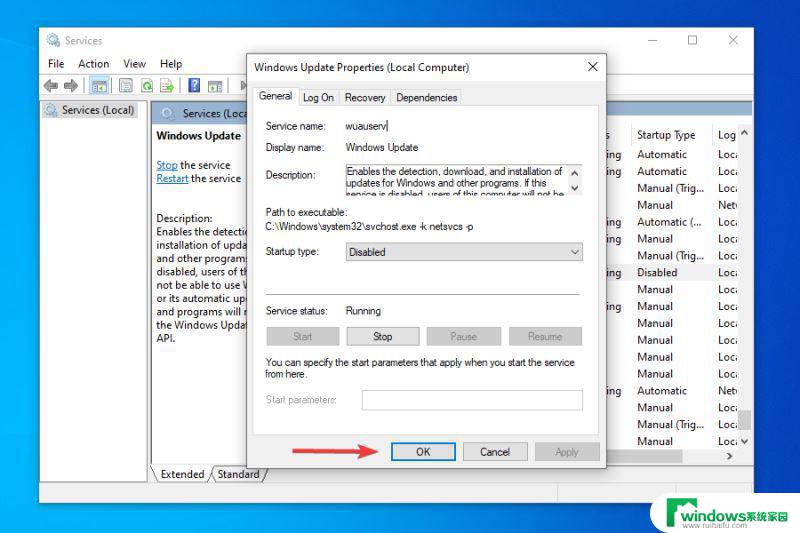Viewport: 800px width, 533px height.
Task: Click the Back arrow in Services toolbar
Action: pos(51,86)
